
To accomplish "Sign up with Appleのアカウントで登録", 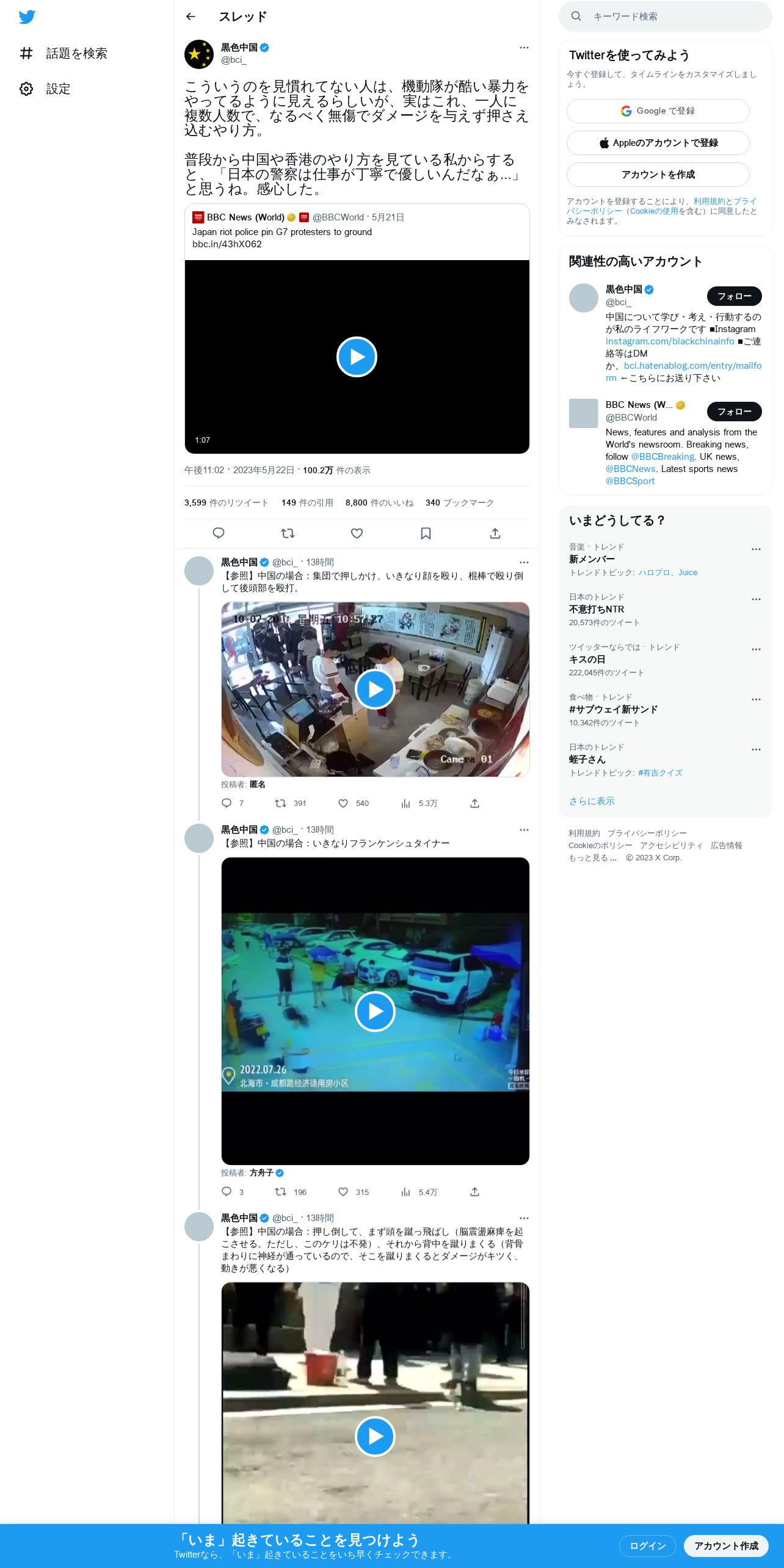I will tap(658, 143).
